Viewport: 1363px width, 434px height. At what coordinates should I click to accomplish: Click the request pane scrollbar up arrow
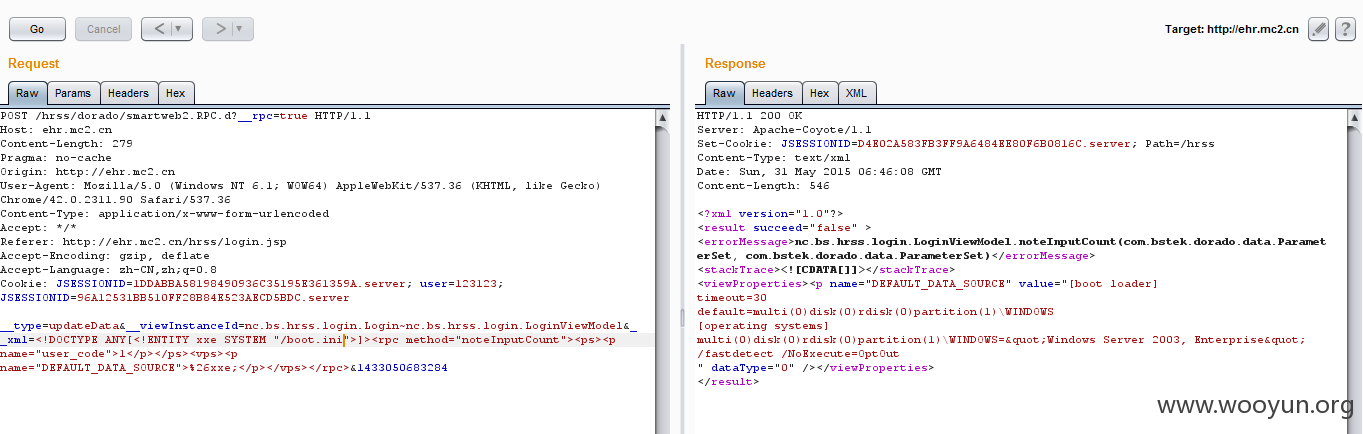[662, 118]
